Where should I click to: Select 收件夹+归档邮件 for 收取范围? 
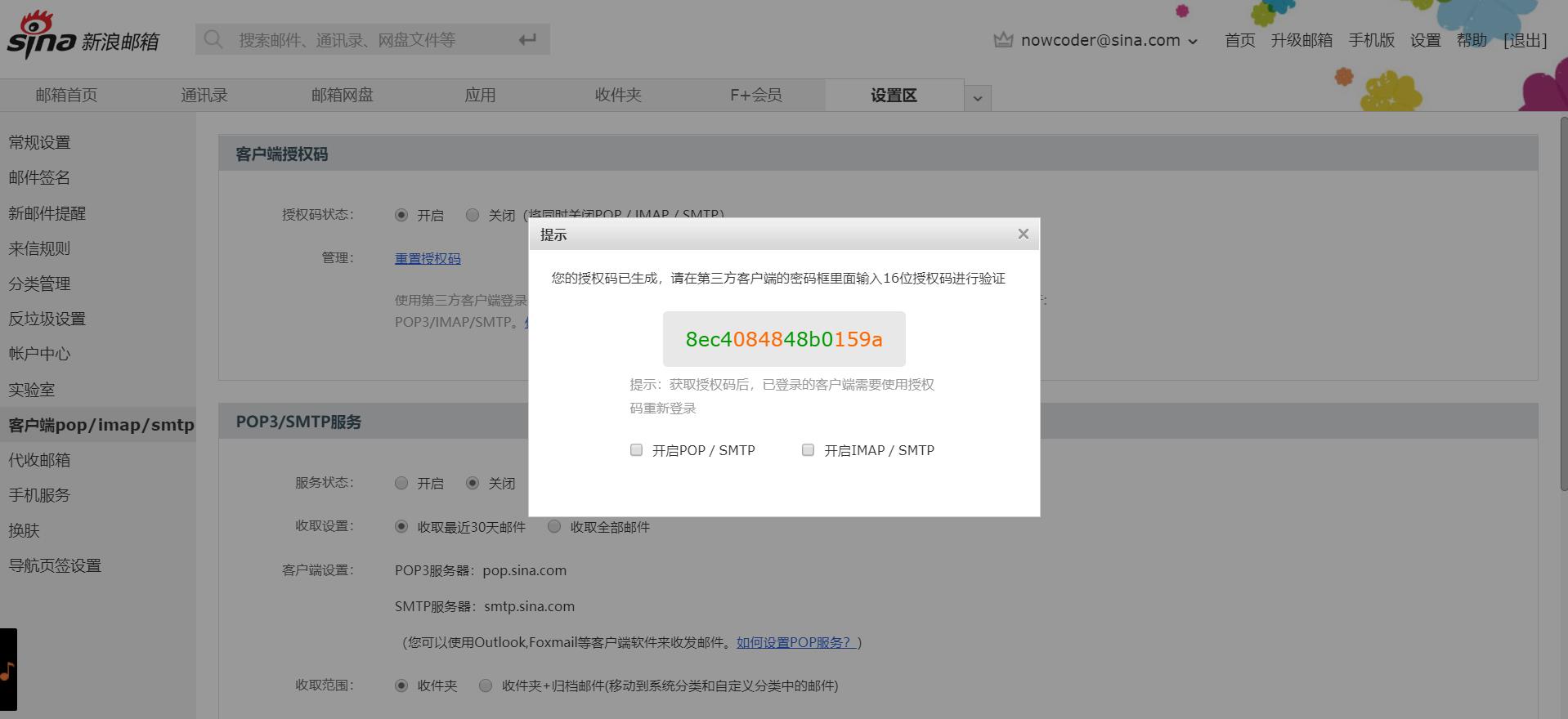pos(486,686)
